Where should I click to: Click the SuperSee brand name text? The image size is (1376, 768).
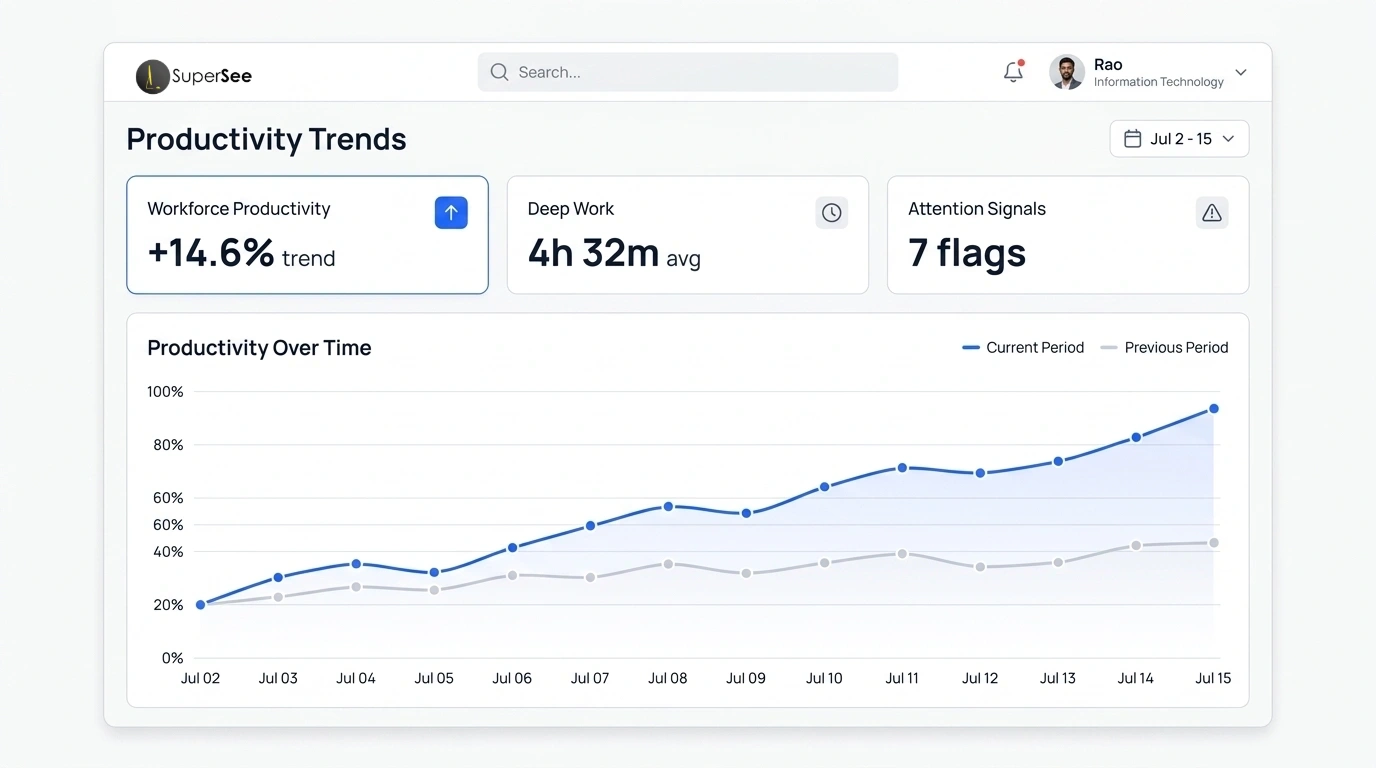[x=212, y=76]
